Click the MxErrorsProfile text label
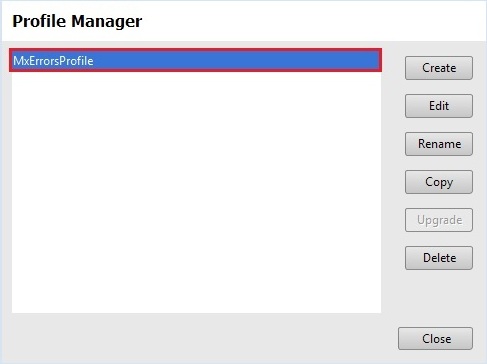 click(53, 61)
